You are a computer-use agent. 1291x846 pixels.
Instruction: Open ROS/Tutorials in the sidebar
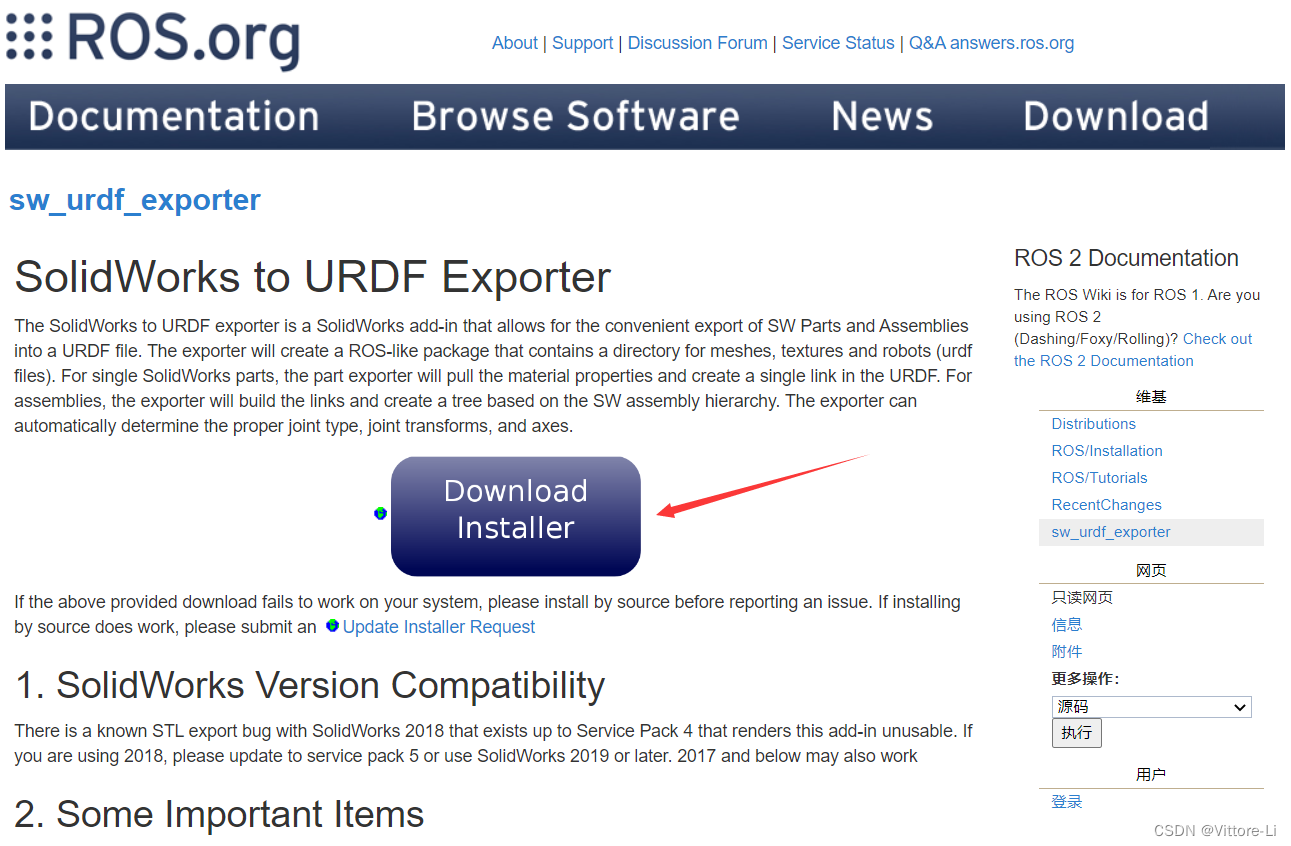pyautogui.click(x=1099, y=478)
